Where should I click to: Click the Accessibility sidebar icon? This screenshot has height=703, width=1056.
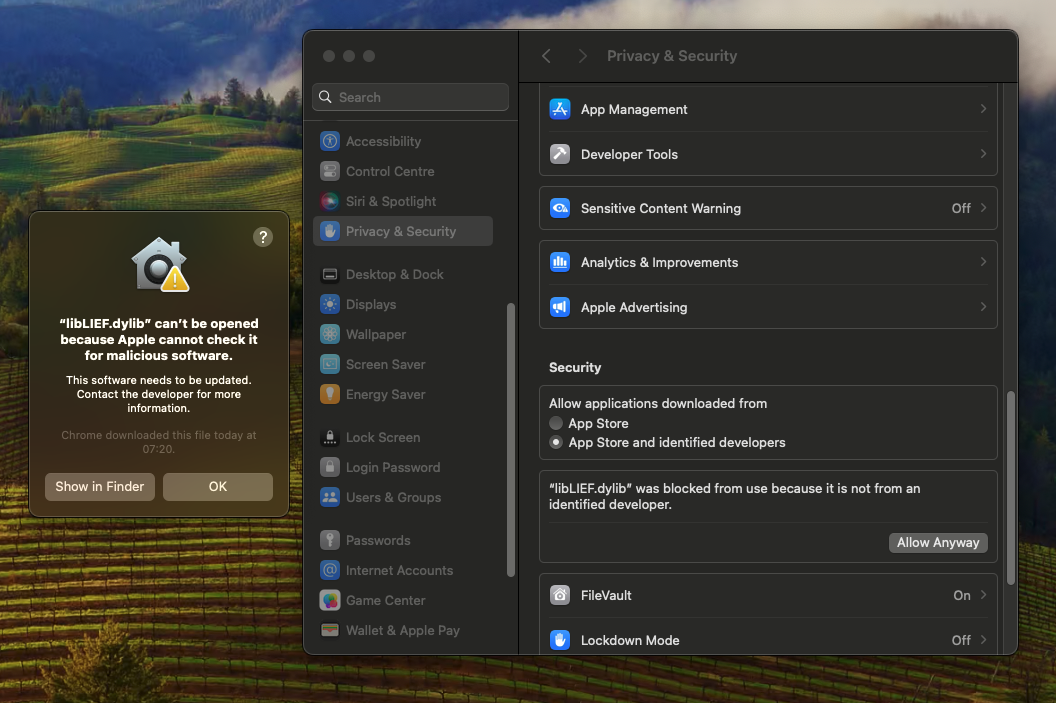pyautogui.click(x=329, y=141)
